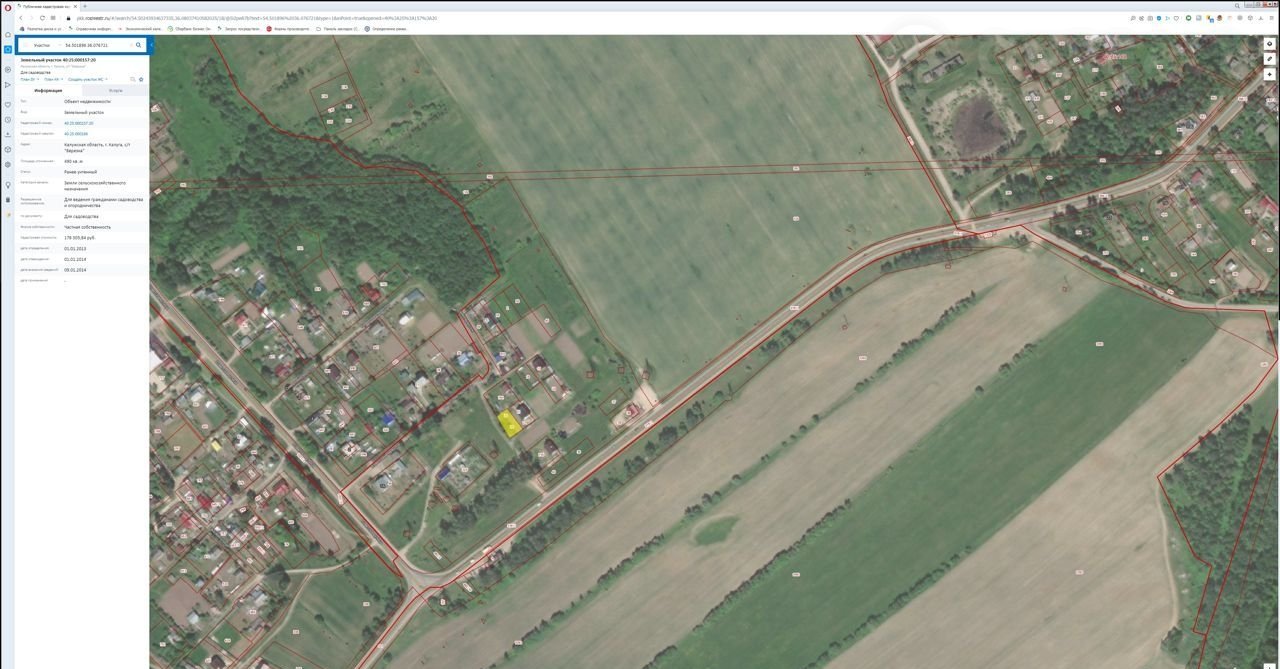
Task: Open the map layers control
Action: 1269,44
